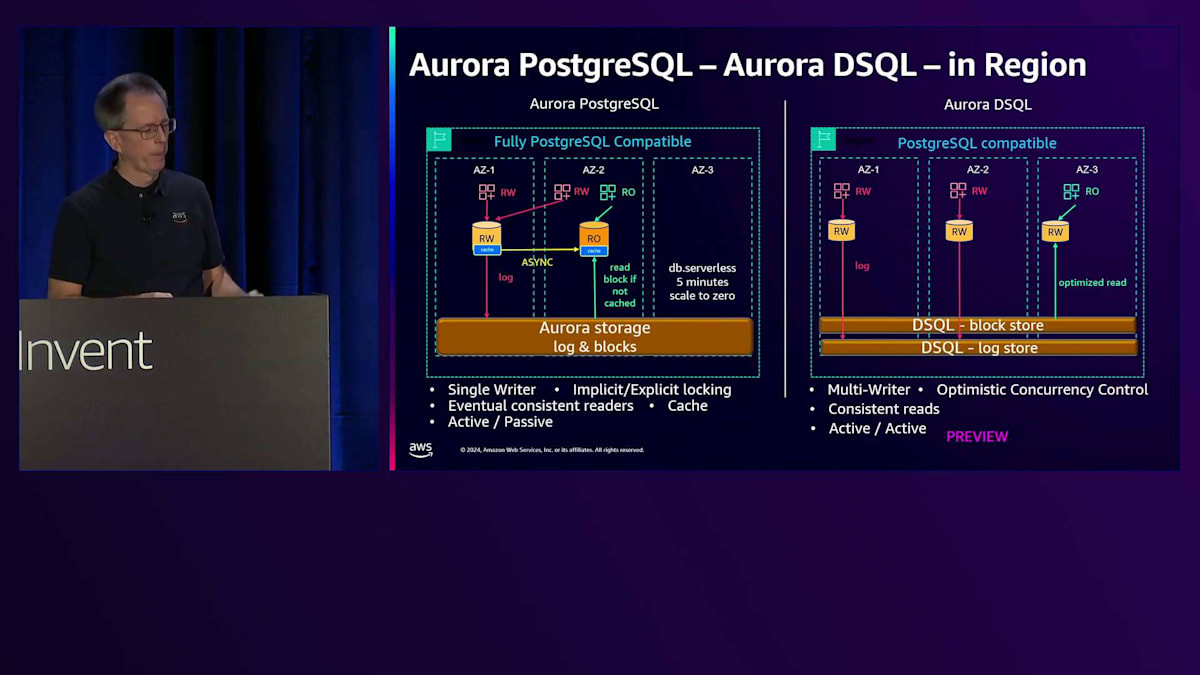Click the Aurora PostgreSQL column heading
The image size is (1200, 675).
pyautogui.click(x=594, y=104)
